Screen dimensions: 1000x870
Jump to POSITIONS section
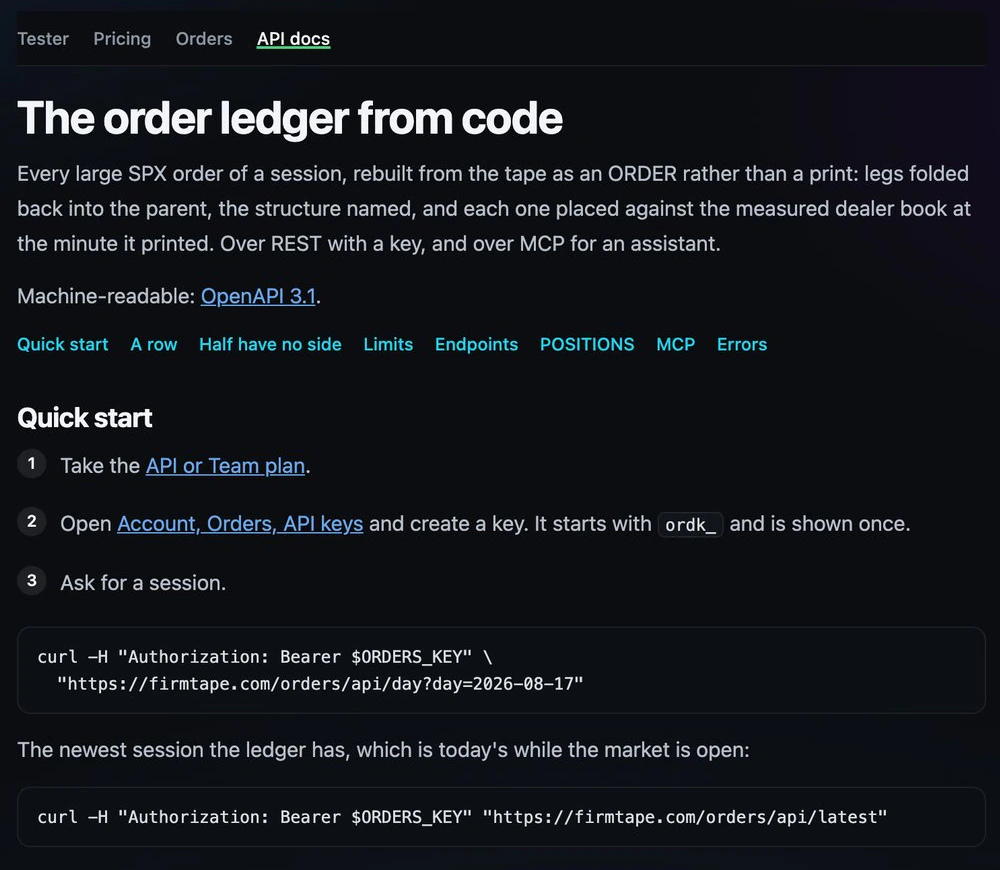tap(587, 344)
